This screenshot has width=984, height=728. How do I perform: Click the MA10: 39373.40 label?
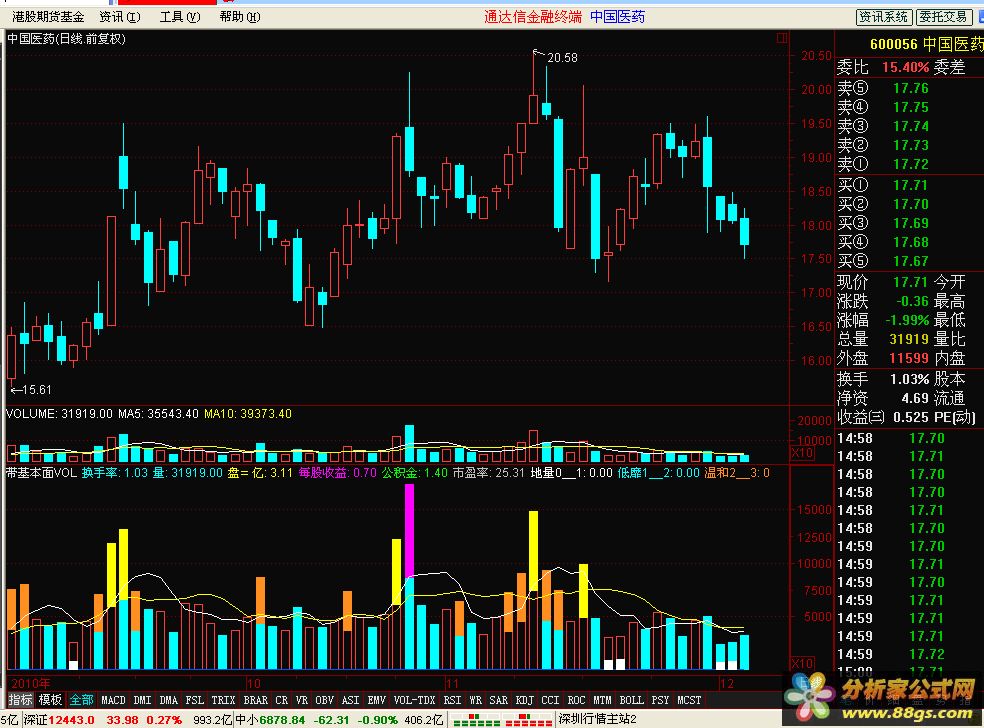point(248,414)
